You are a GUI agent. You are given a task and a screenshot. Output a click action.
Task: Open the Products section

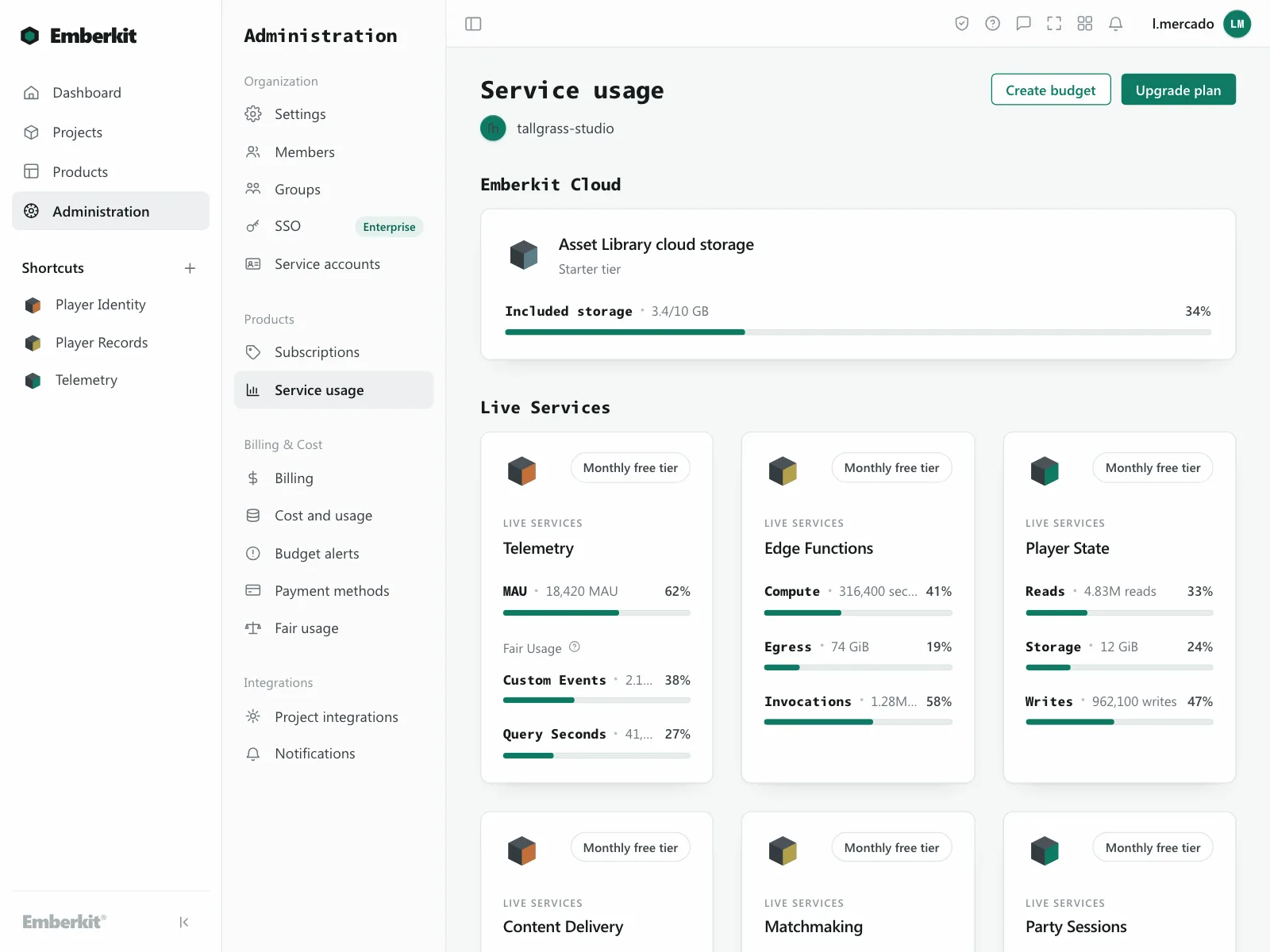[x=110, y=172]
